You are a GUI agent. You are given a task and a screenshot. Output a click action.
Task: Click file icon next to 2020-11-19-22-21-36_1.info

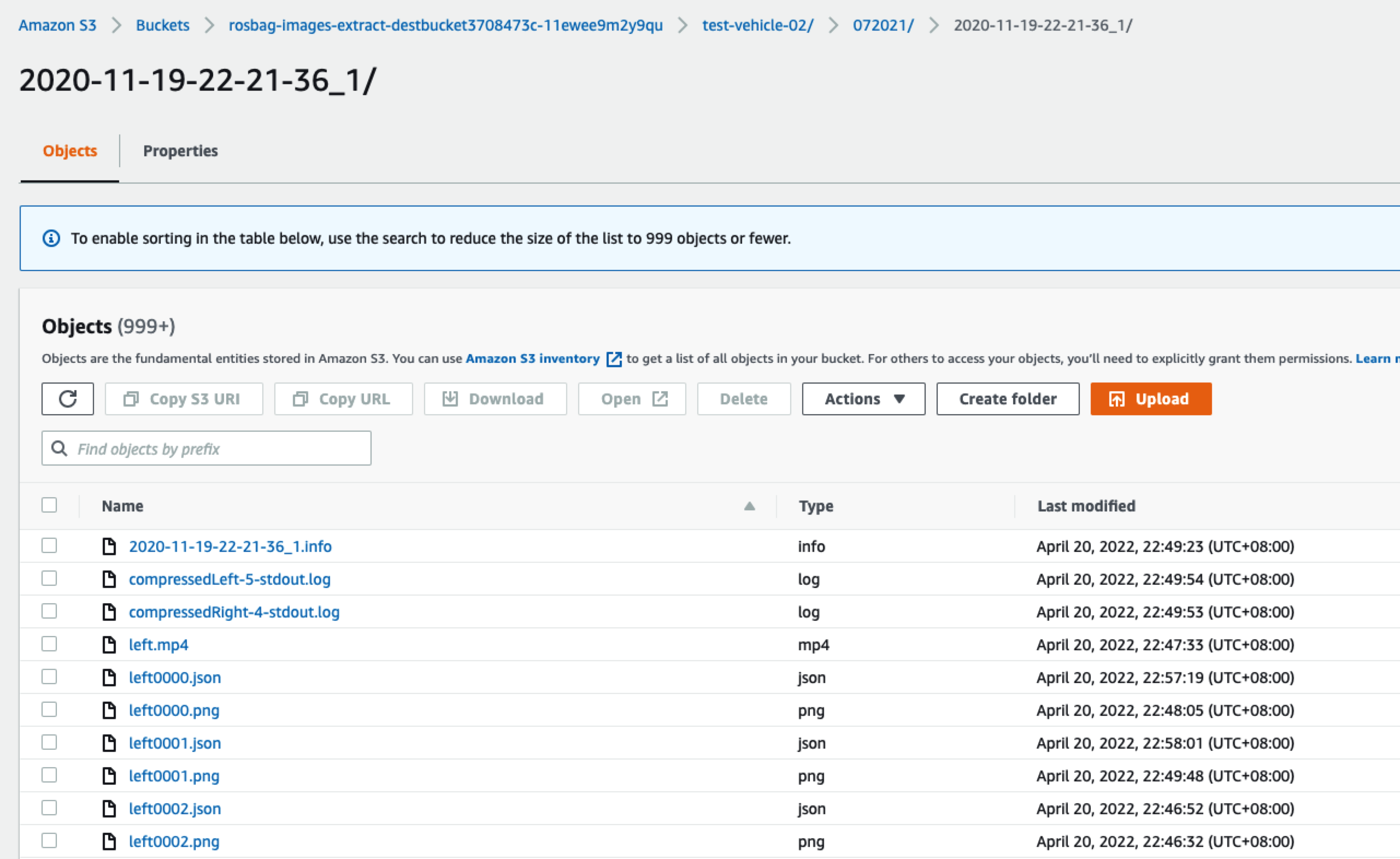pos(109,546)
